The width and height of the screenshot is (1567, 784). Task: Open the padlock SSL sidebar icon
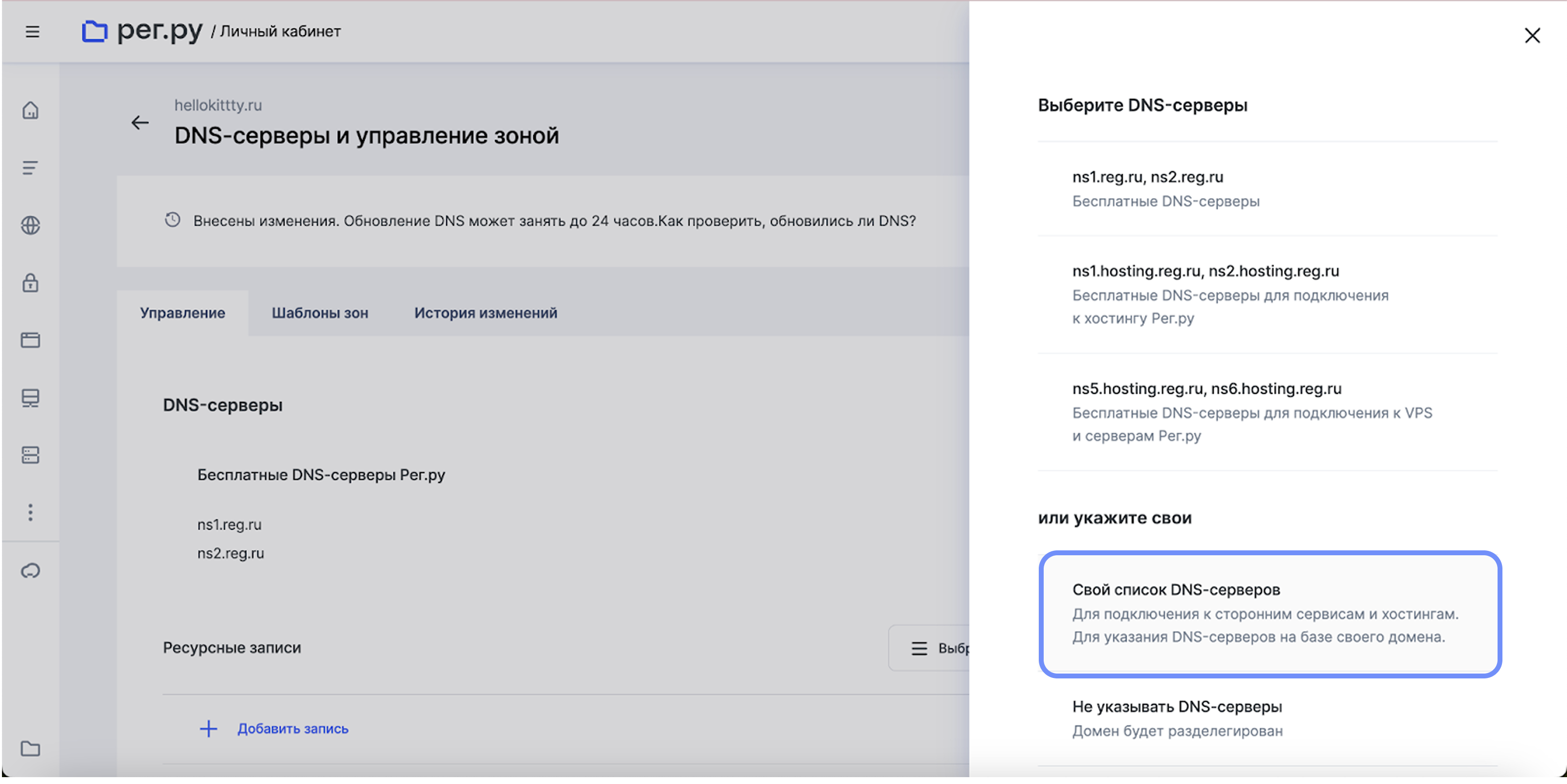(30, 283)
